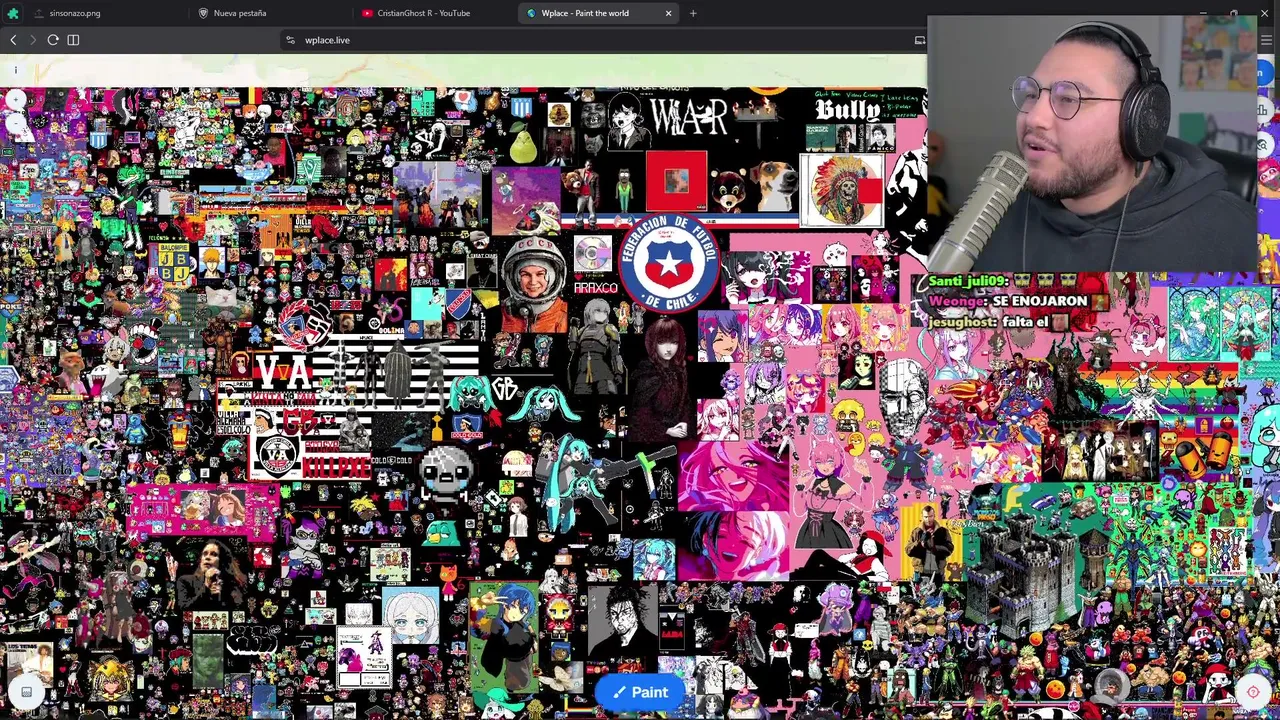Go back in browser history
The image size is (1280, 720).
(13, 40)
